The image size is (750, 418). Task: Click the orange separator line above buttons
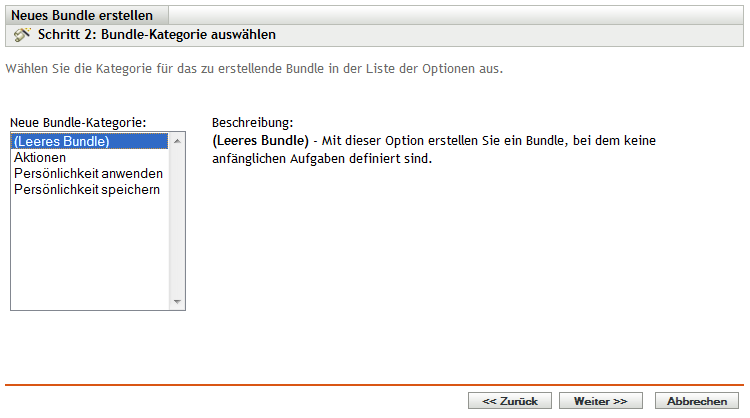375,384
